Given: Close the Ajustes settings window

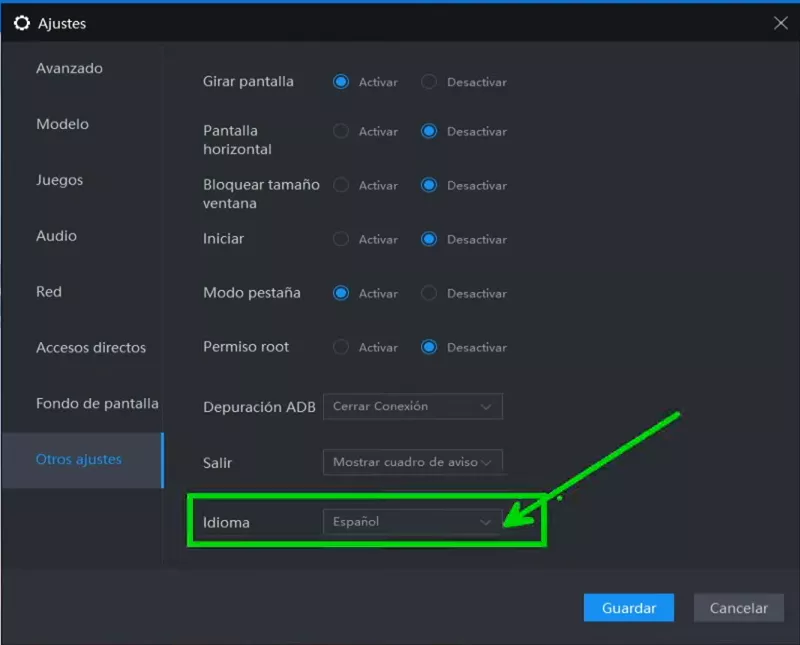Looking at the screenshot, I should (x=780, y=23).
